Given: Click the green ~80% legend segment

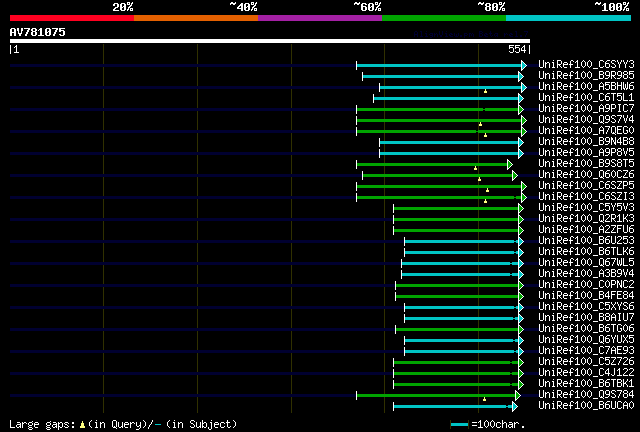Looking at the screenshot, I should 444,18.
